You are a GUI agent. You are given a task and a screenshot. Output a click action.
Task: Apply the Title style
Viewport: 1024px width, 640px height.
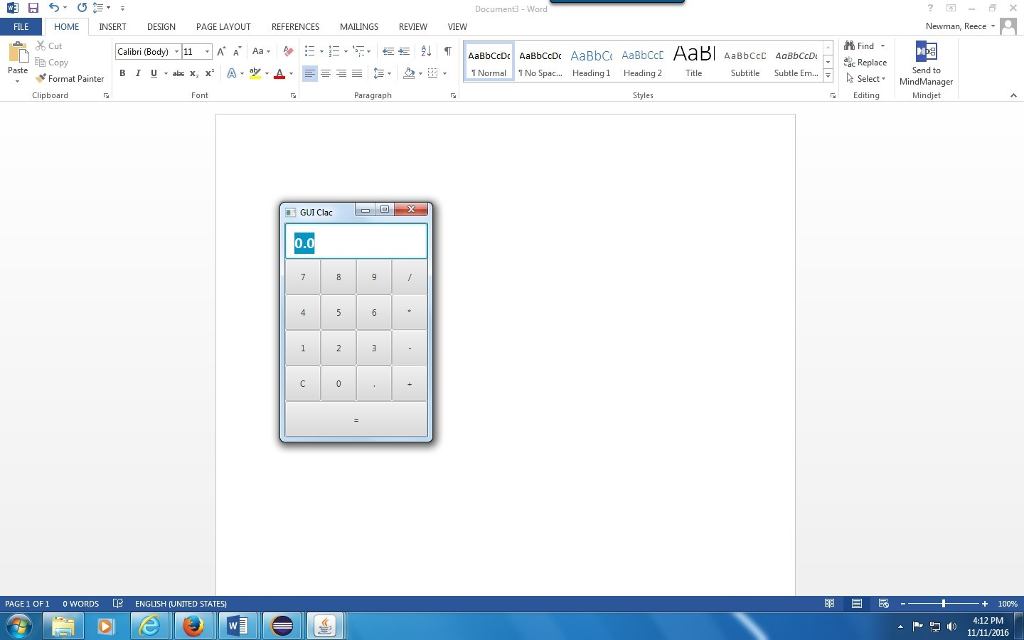coord(694,61)
